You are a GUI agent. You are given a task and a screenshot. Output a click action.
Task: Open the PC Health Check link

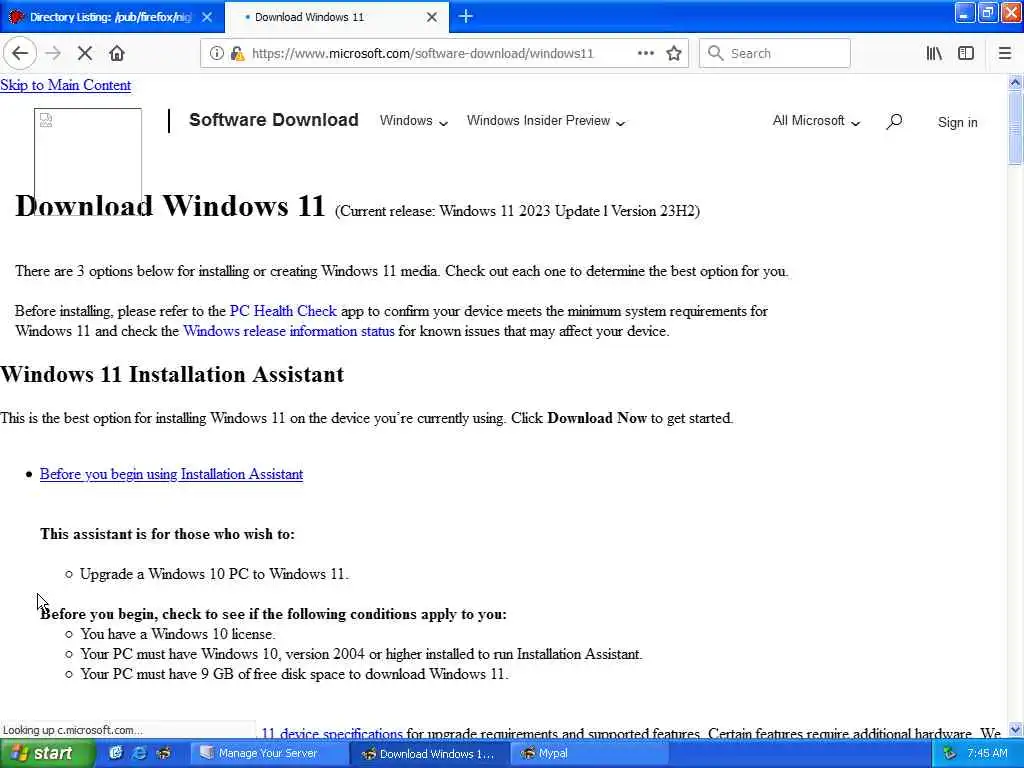pos(283,311)
